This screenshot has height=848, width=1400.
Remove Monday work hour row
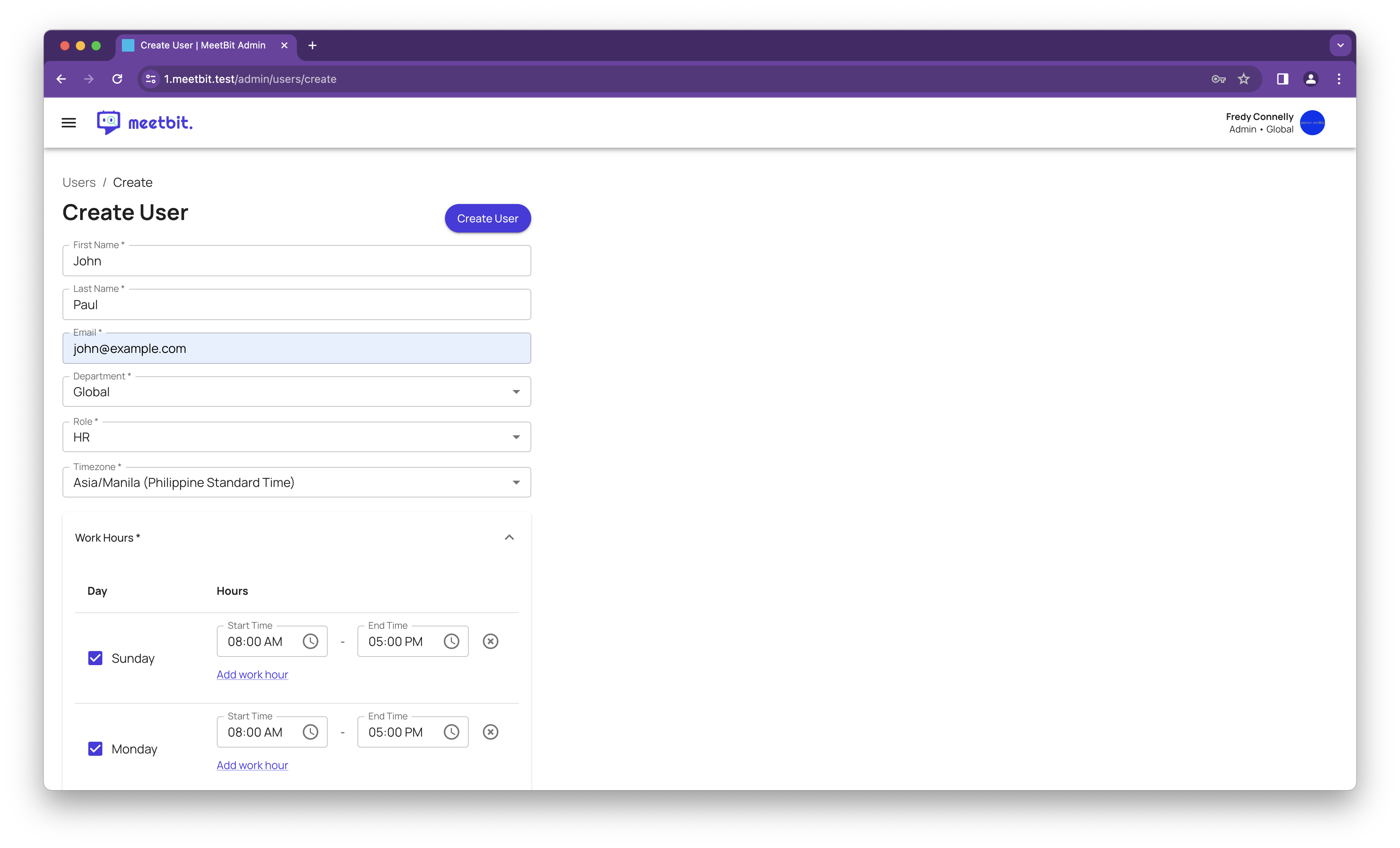tap(490, 732)
